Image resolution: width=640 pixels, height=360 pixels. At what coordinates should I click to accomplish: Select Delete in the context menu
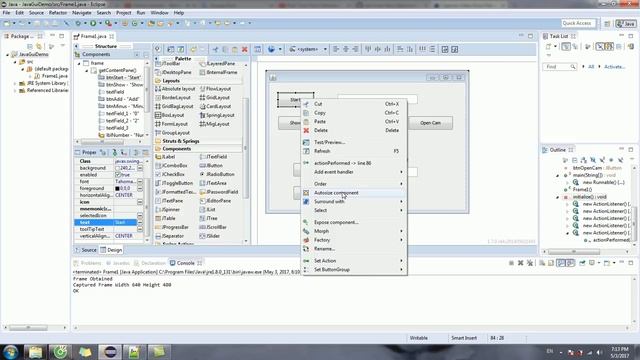(x=354, y=130)
